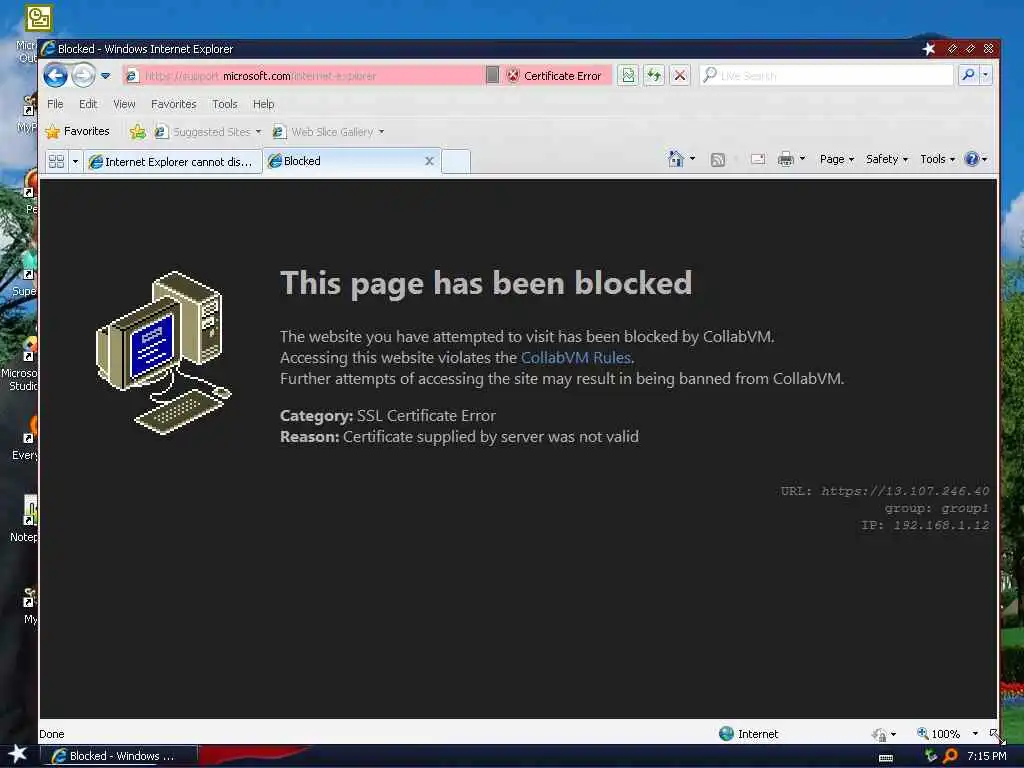The height and width of the screenshot is (768, 1024).
Task: Click the green network tray icon
Action: (931, 756)
